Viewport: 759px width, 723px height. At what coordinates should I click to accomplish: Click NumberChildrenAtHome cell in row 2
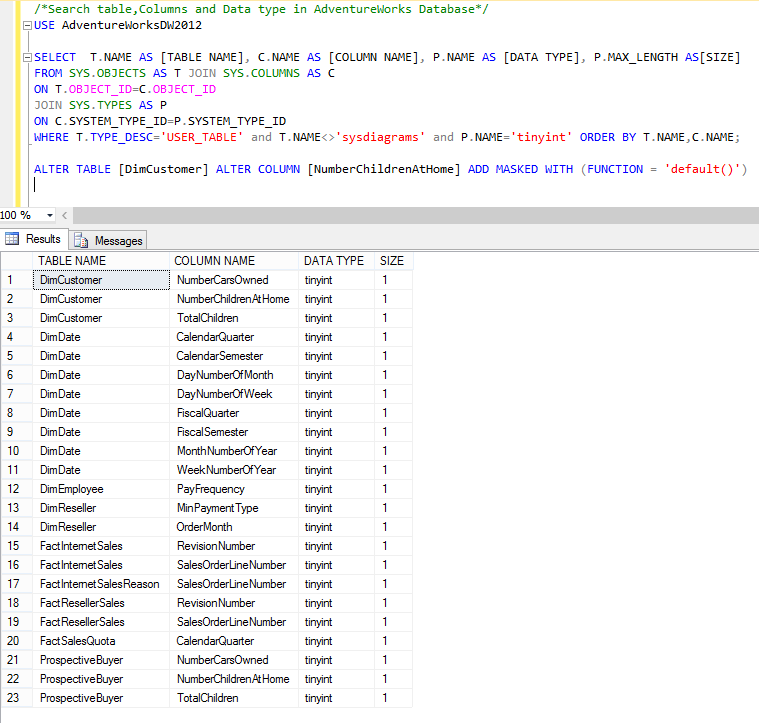[234, 299]
